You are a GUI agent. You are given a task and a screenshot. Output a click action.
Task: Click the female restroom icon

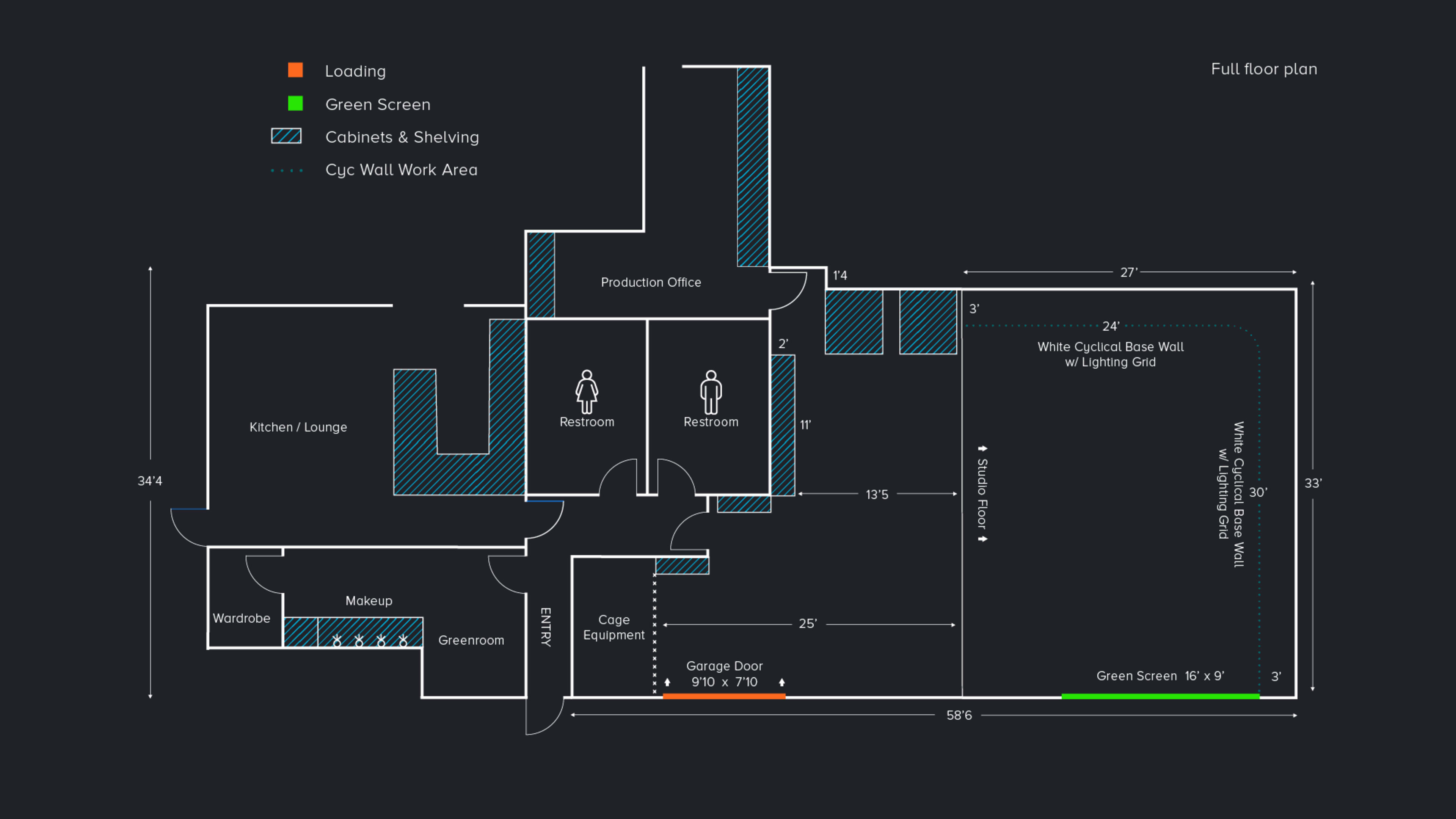tap(587, 392)
